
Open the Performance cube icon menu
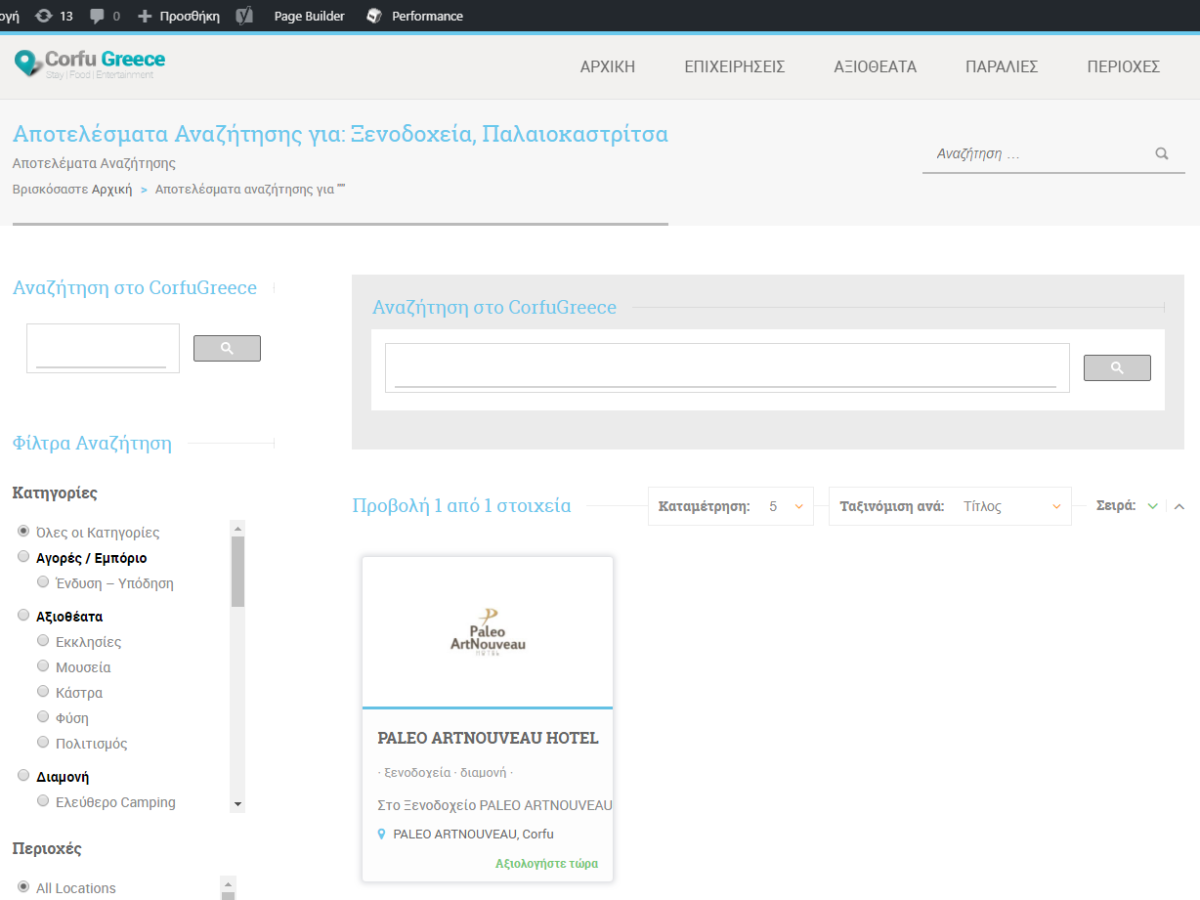(374, 16)
